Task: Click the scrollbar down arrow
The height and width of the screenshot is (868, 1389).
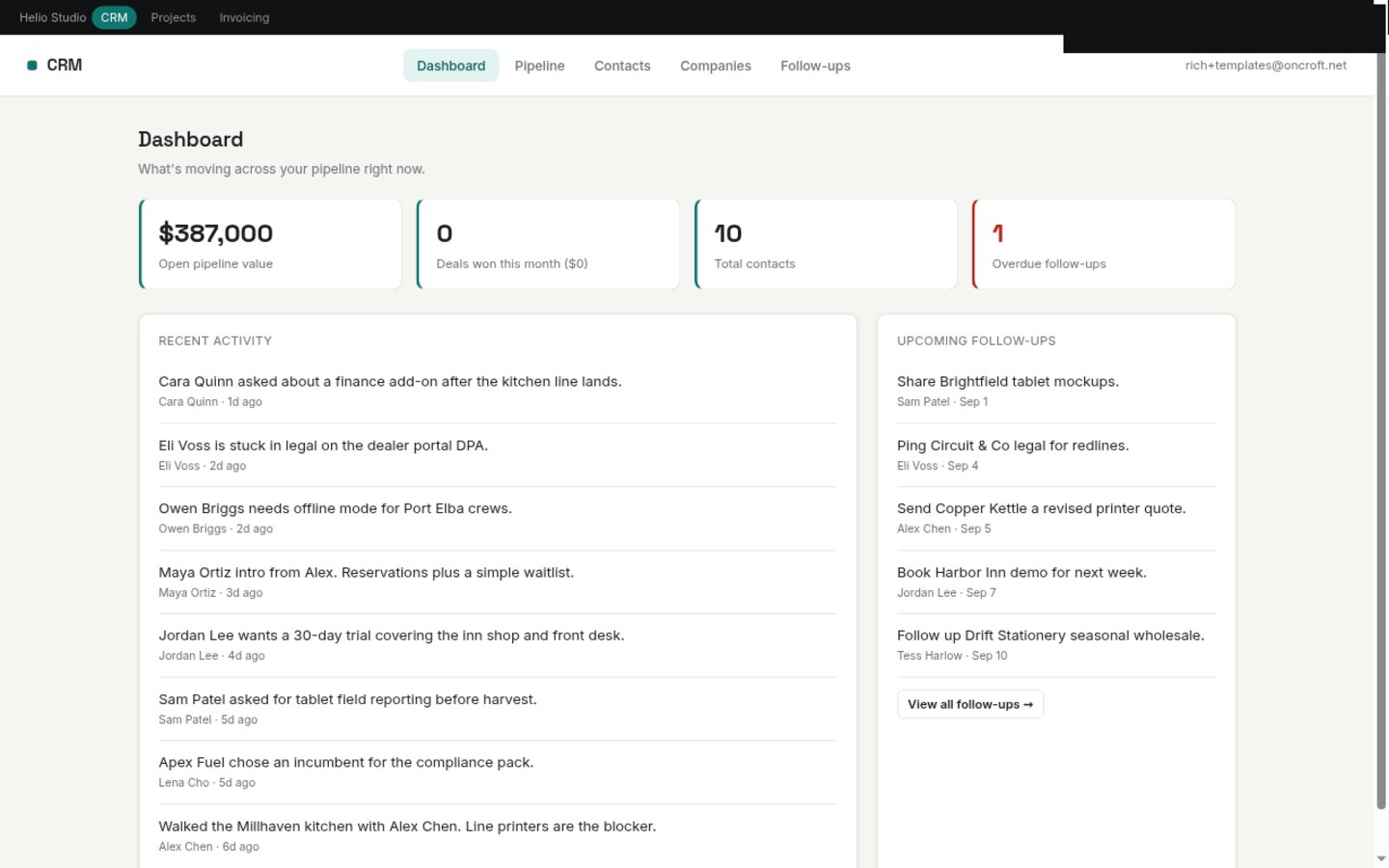Action: coord(1381,858)
